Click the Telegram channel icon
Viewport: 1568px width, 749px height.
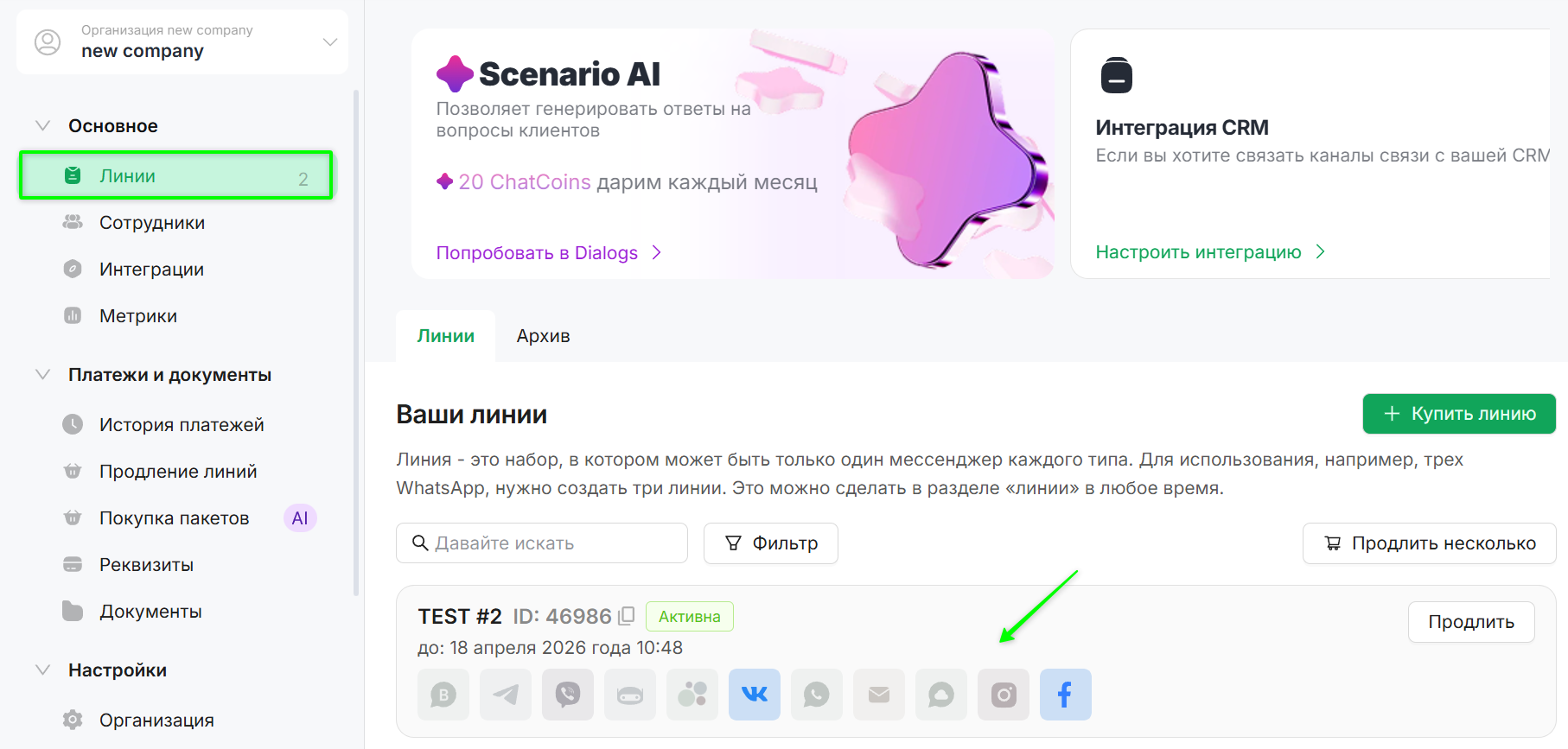(505, 695)
